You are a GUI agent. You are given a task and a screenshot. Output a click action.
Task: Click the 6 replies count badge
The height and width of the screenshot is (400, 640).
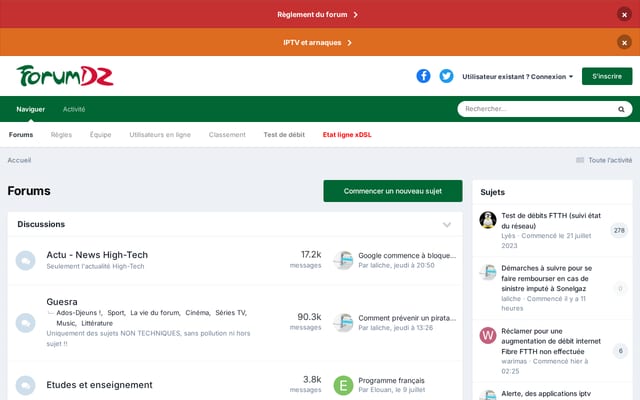pos(620,351)
